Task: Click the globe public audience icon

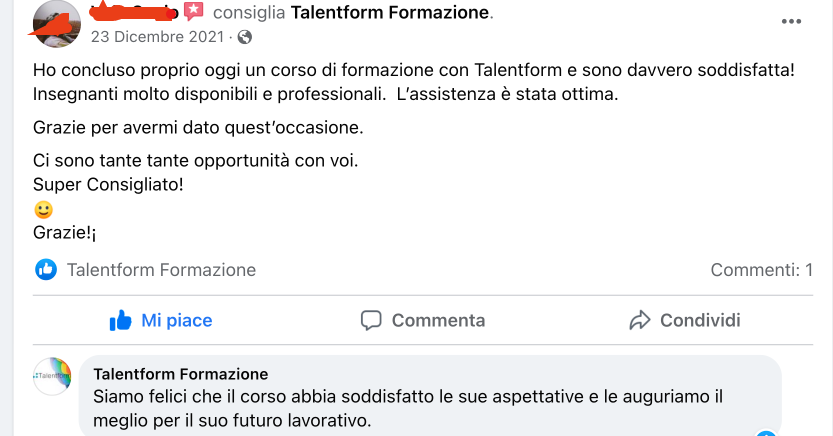Action: 245,38
